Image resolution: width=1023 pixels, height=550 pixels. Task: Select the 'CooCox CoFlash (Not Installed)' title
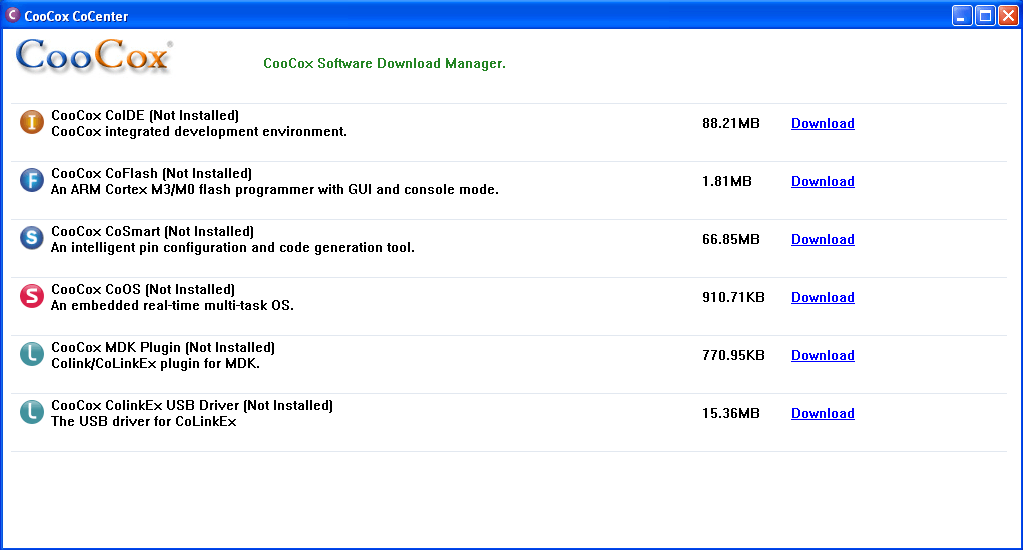pos(151,174)
